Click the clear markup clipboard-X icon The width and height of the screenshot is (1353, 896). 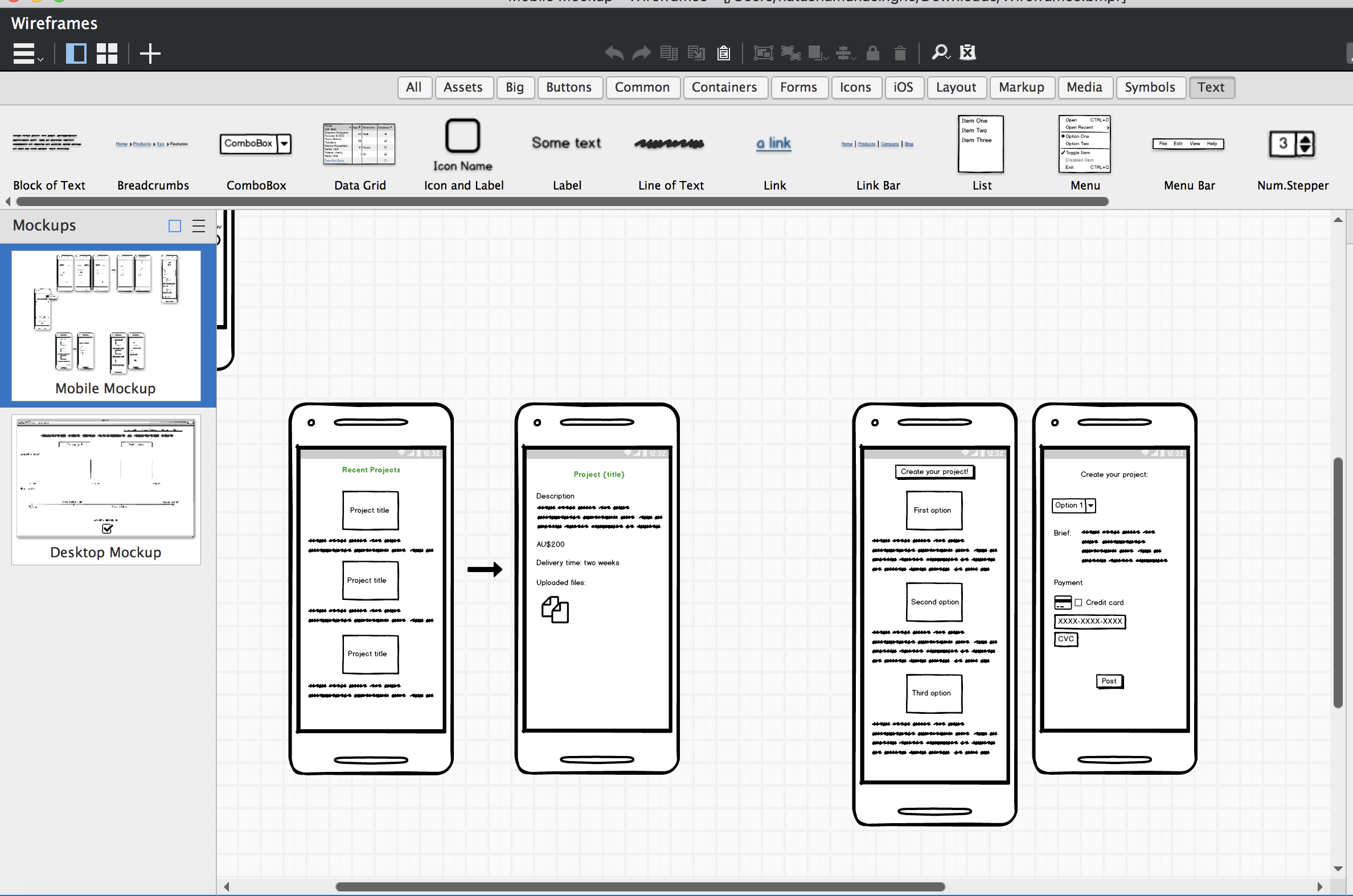click(967, 52)
